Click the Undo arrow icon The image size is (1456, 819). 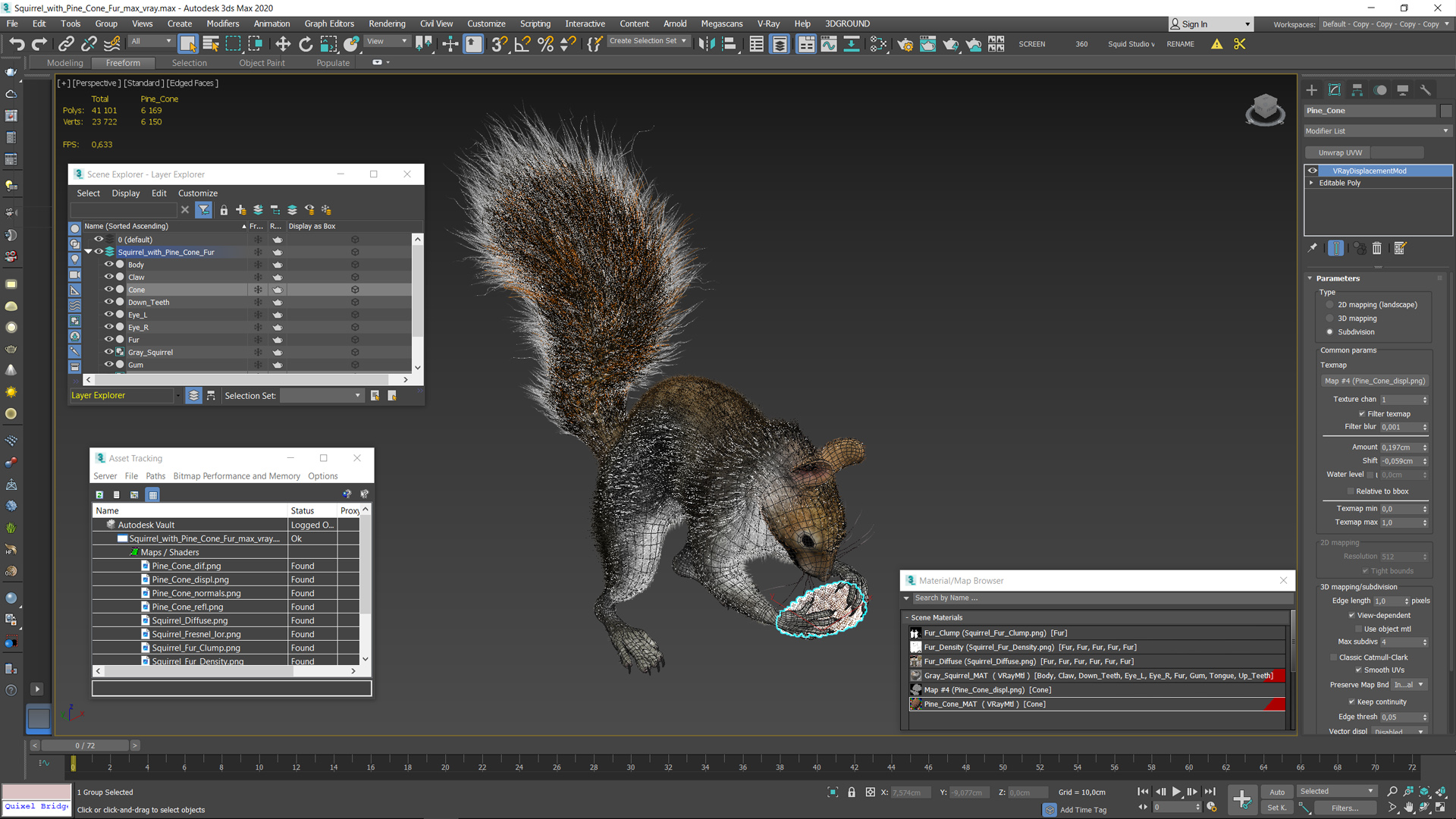tap(17, 44)
